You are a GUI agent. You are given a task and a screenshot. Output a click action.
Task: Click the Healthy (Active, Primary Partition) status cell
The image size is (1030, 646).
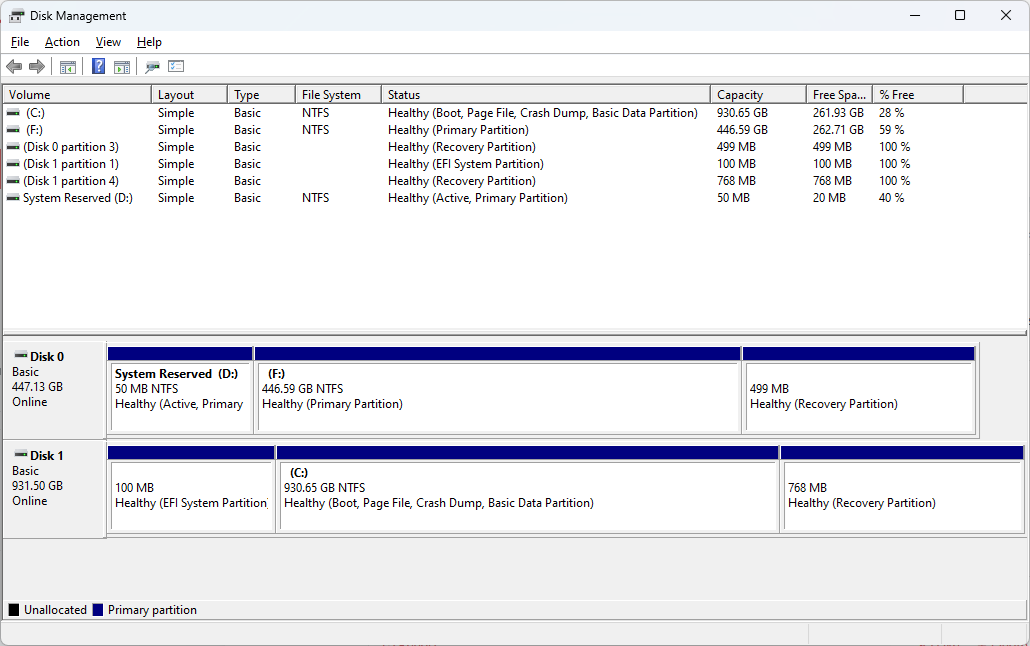(478, 198)
